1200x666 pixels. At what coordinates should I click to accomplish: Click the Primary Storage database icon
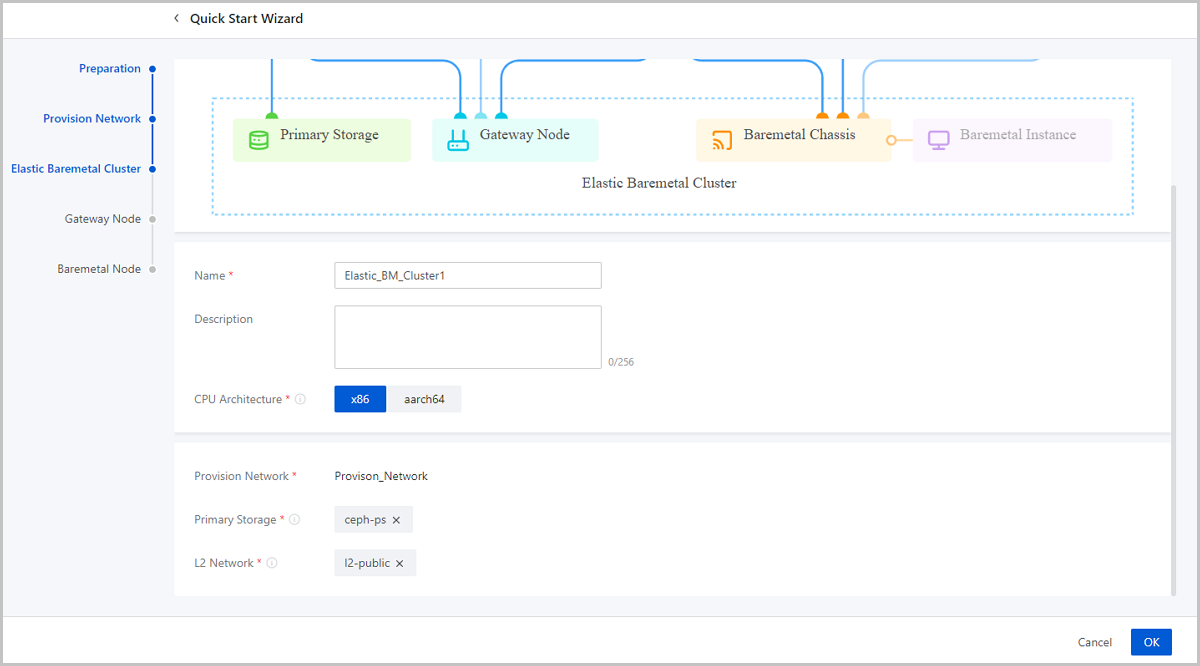tap(258, 140)
